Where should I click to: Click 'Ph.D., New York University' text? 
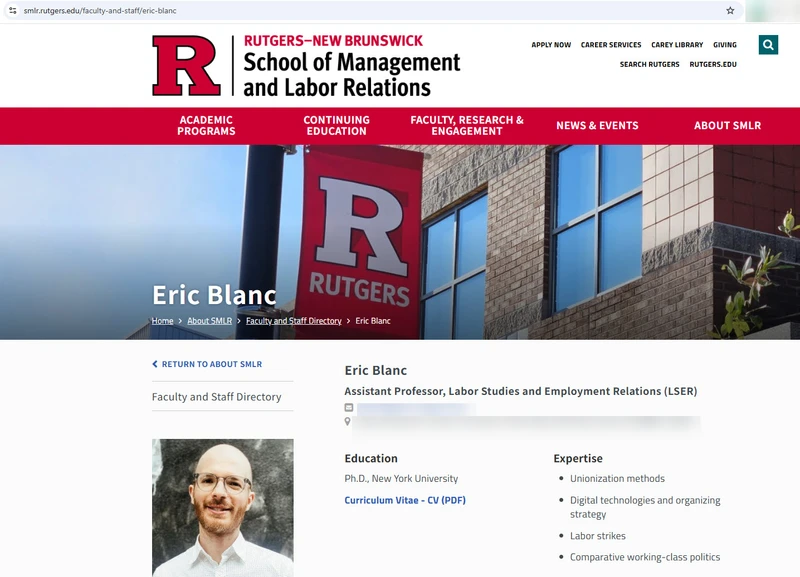(x=401, y=479)
